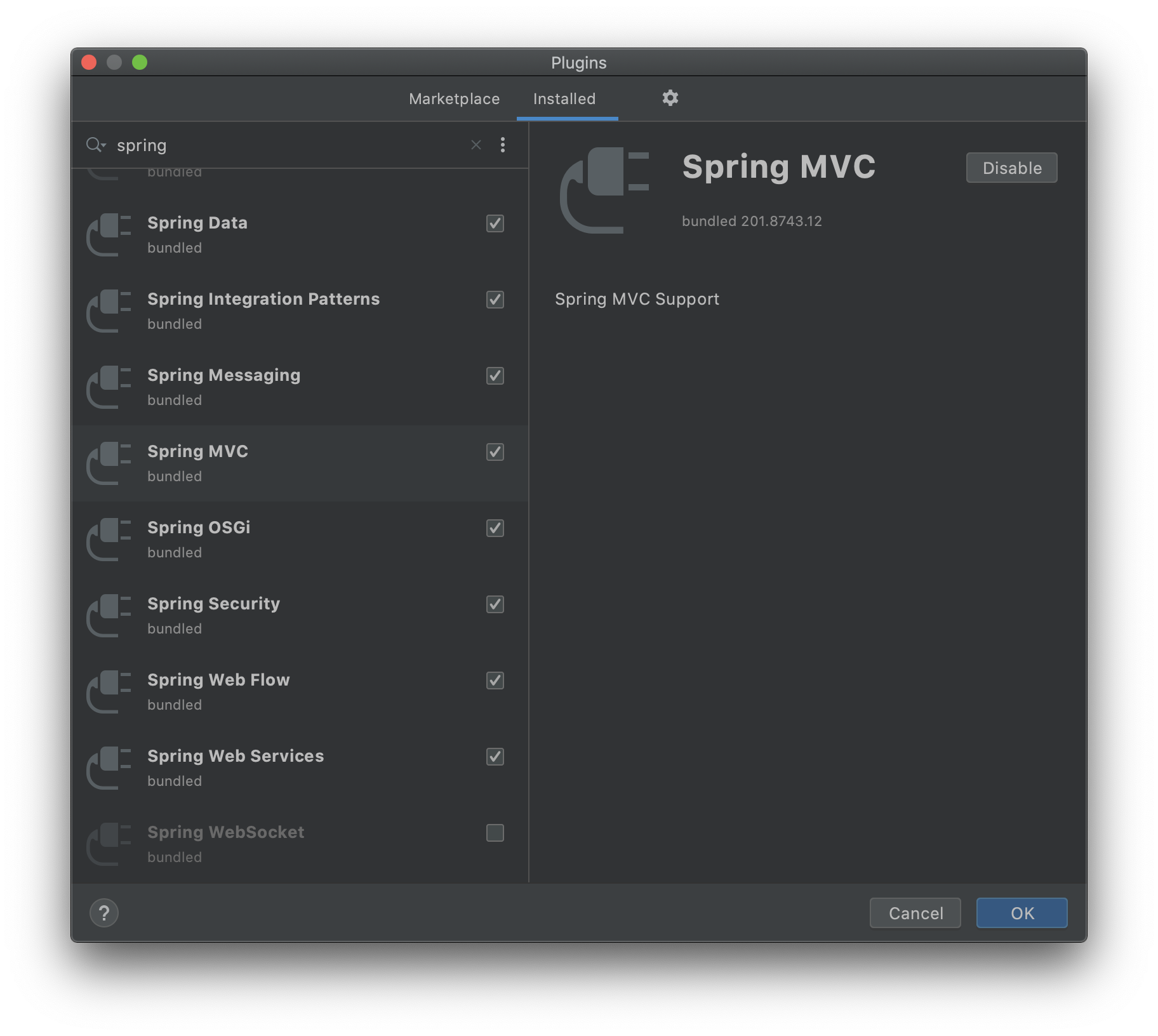Uncheck the Spring Security checkbox
This screenshot has width=1158, height=1036.
495,604
